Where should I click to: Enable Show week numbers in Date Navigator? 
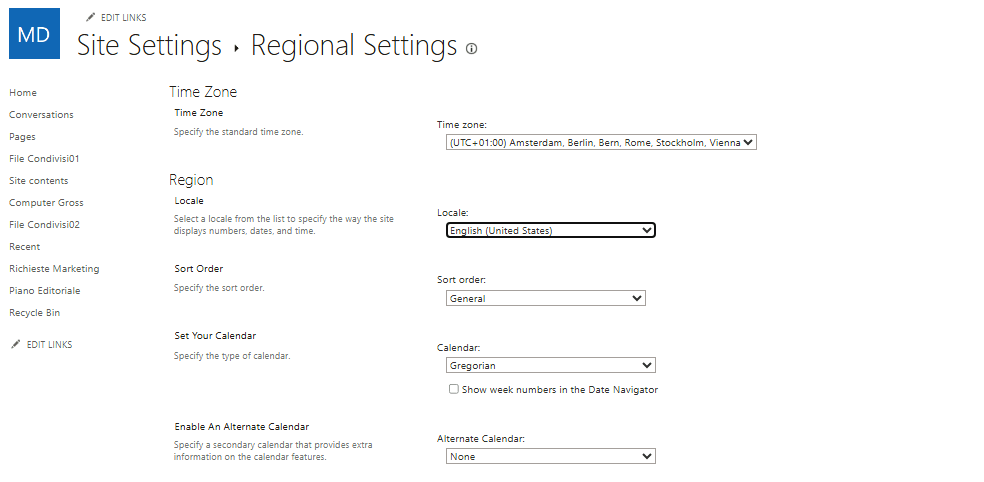click(x=454, y=389)
